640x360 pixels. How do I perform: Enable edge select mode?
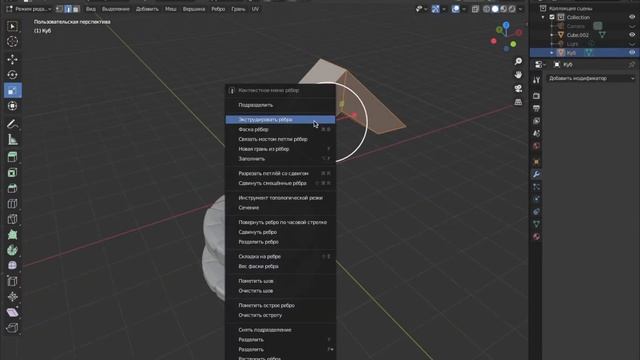[68, 9]
